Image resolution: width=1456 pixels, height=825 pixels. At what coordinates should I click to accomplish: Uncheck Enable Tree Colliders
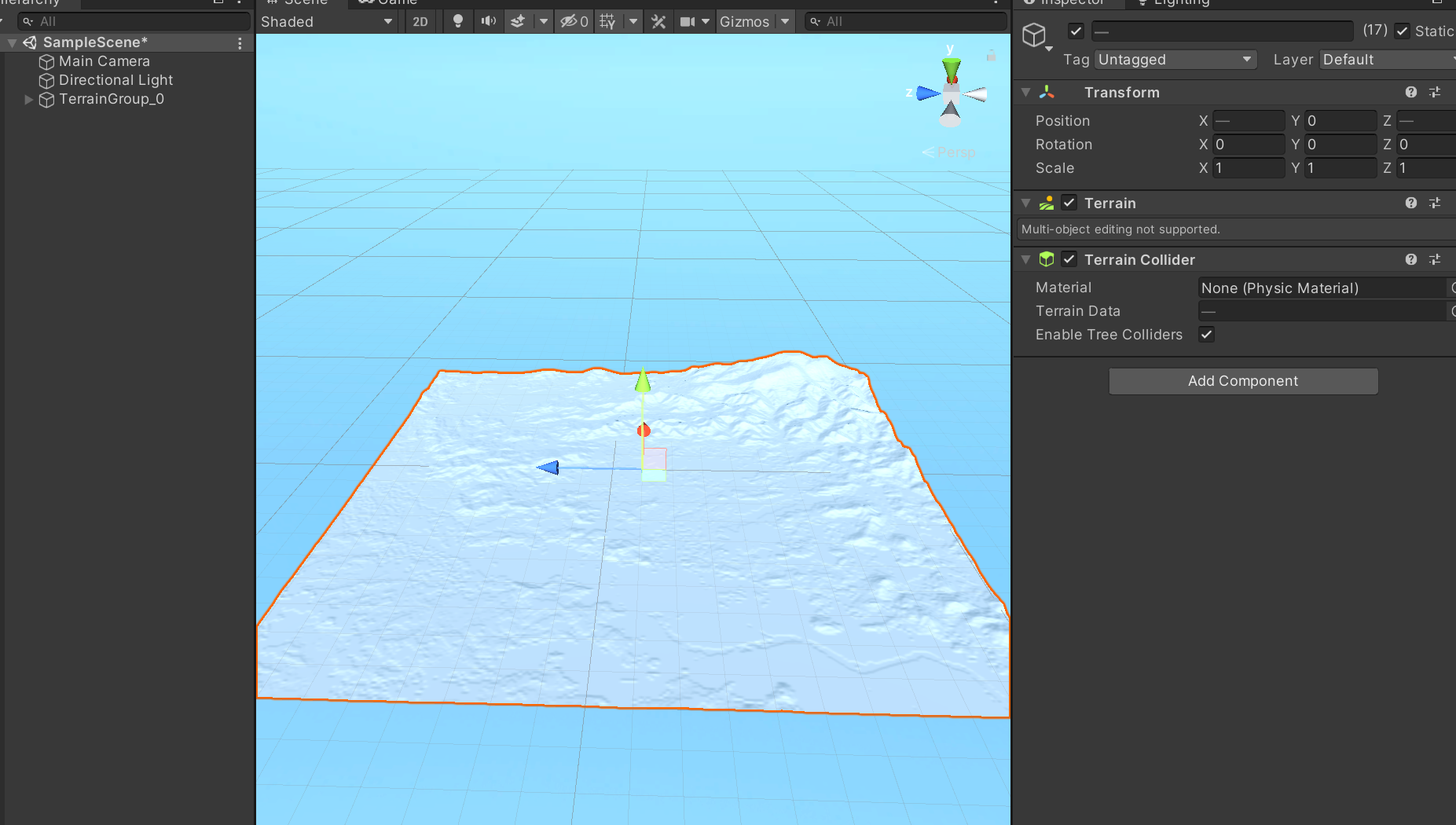click(1207, 335)
